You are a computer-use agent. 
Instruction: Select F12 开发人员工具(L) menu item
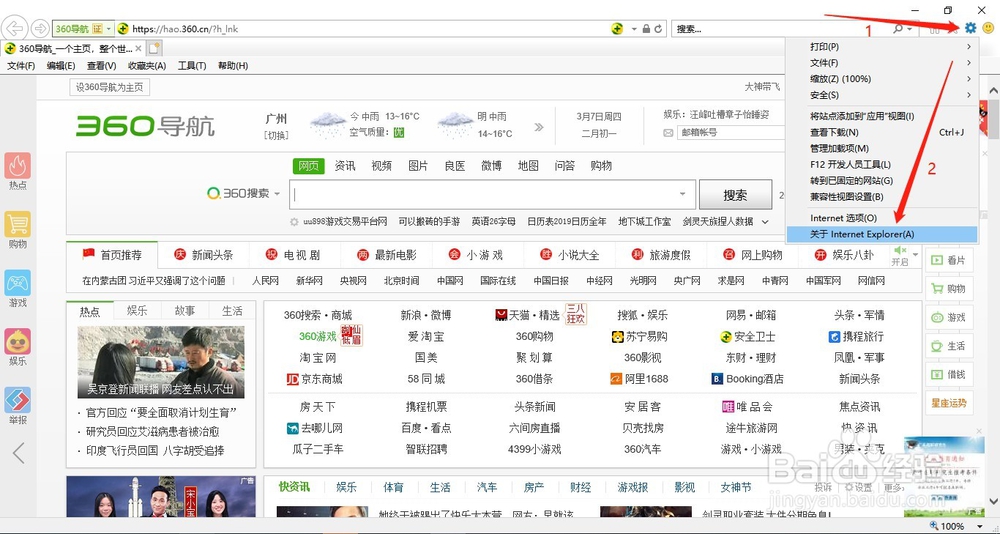pyautogui.click(x=882, y=165)
